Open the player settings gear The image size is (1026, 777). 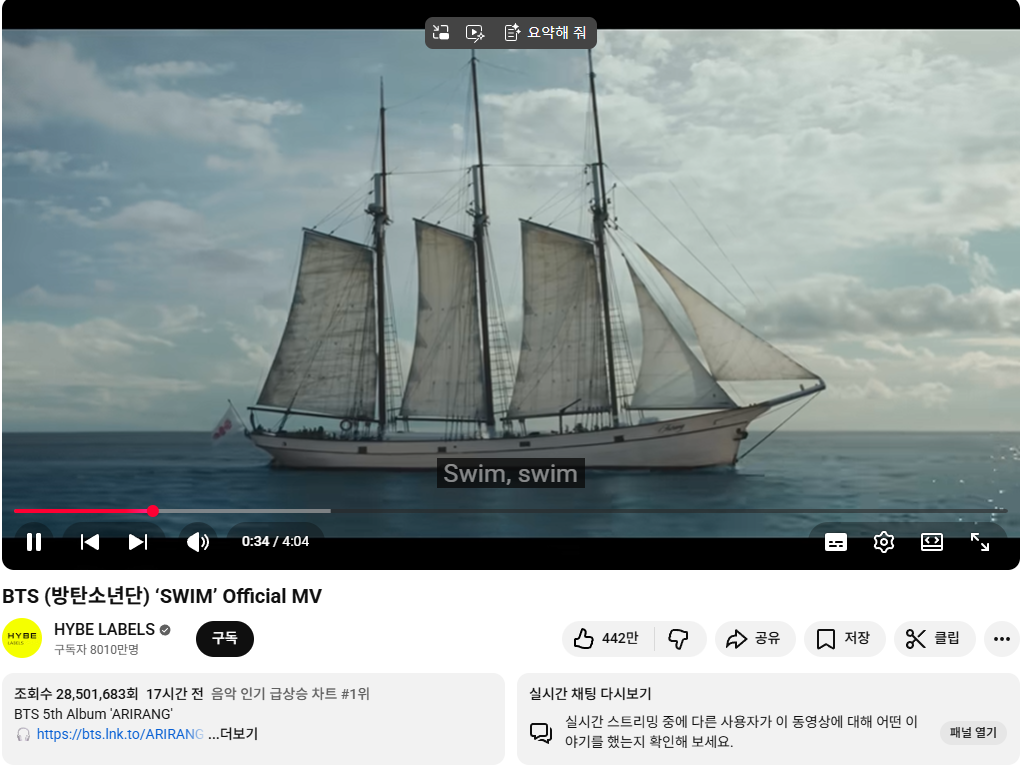pyautogui.click(x=883, y=542)
